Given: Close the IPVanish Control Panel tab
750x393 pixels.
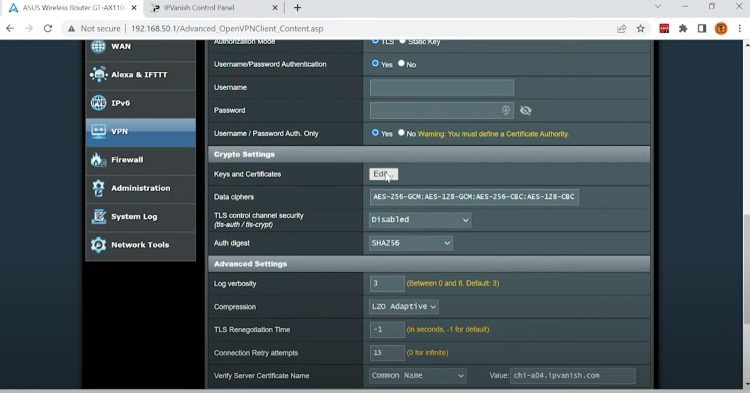Looking at the screenshot, I should (x=275, y=8).
